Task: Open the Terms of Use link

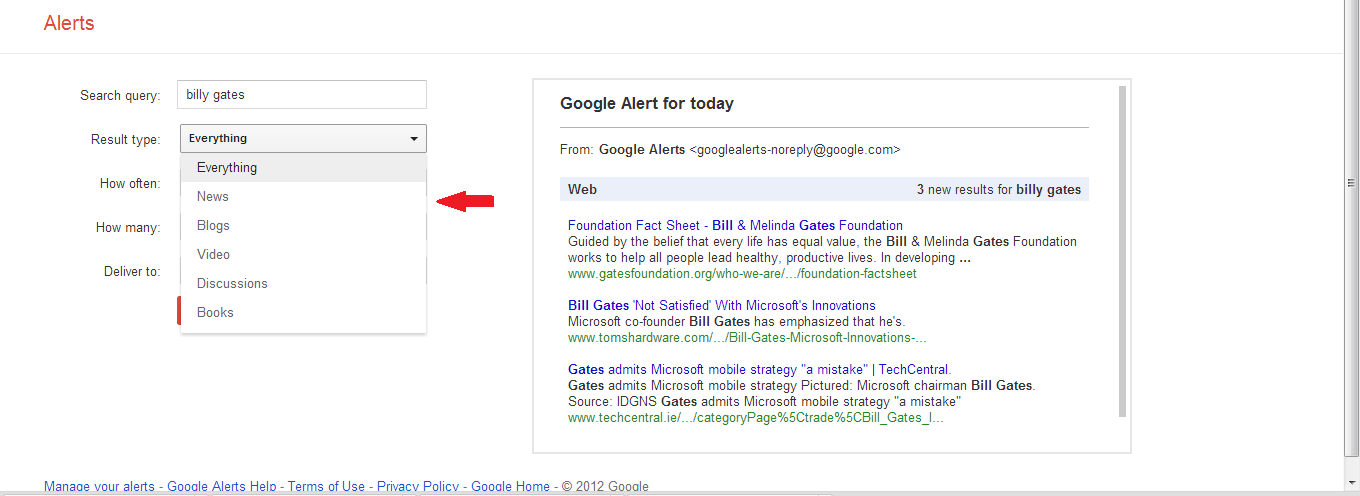Action: click(327, 487)
